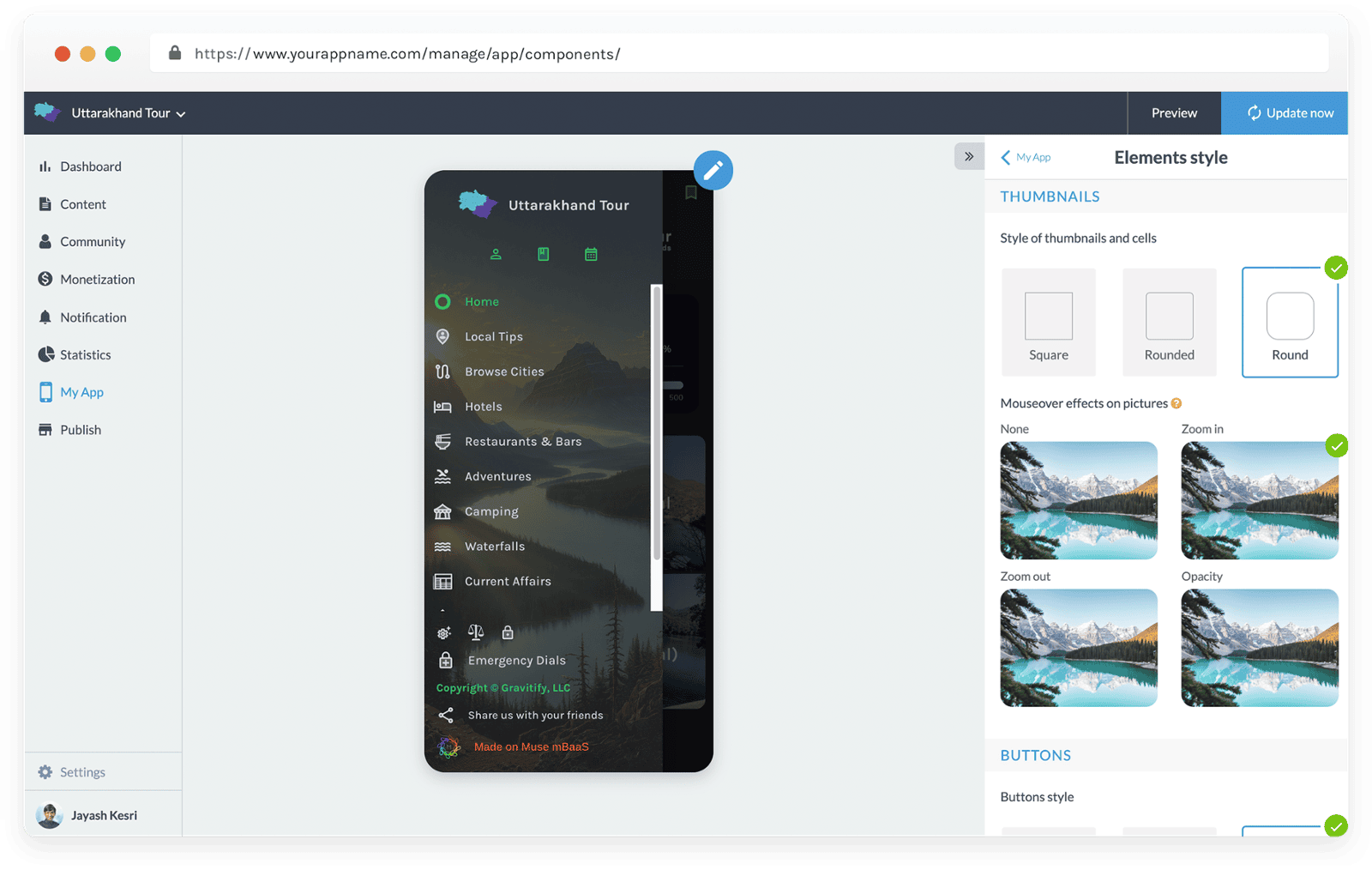Open the Uttarakhand Tour app dropdown
The image size is (1372, 870).
(129, 113)
